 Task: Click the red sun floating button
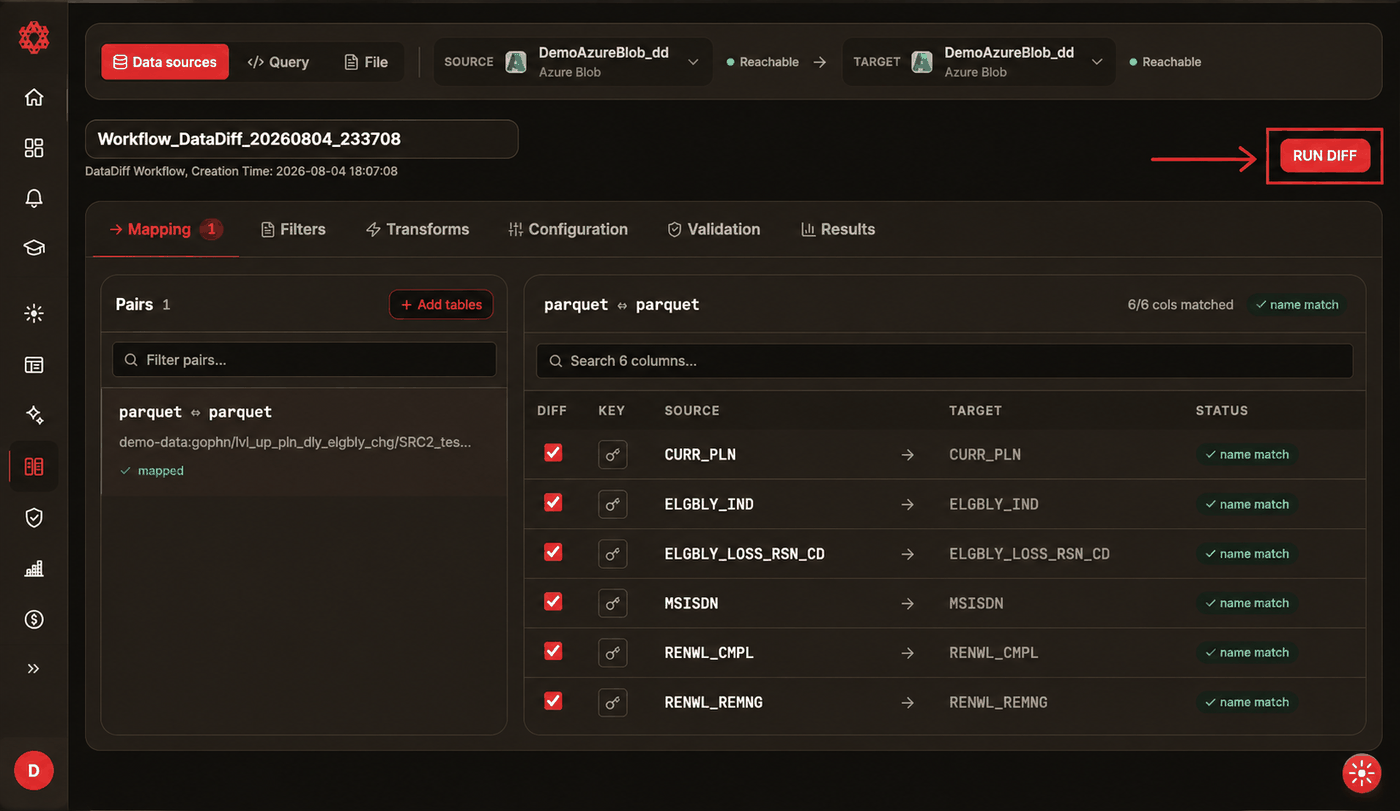(x=1360, y=773)
